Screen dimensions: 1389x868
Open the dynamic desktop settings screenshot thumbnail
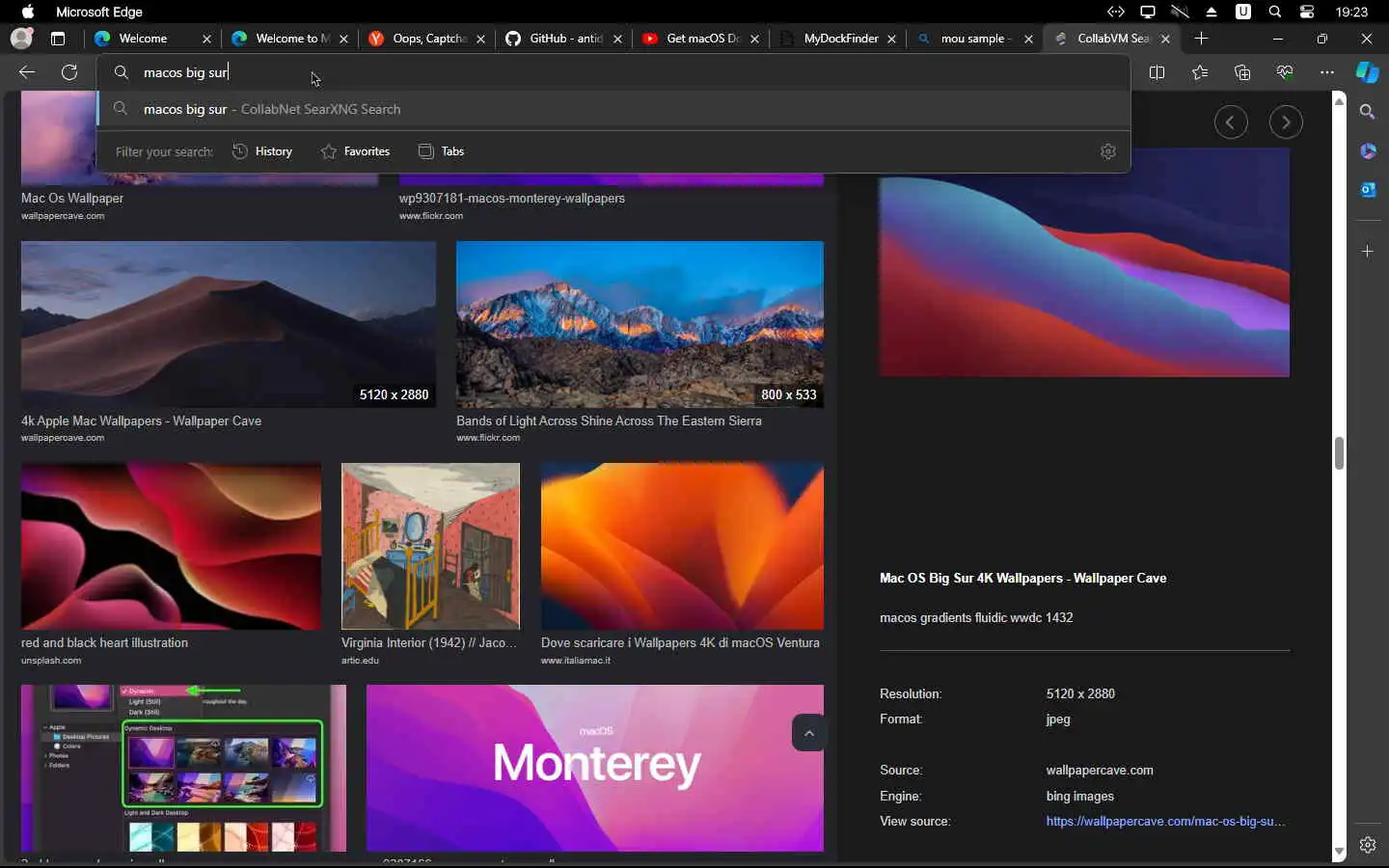[183, 768]
